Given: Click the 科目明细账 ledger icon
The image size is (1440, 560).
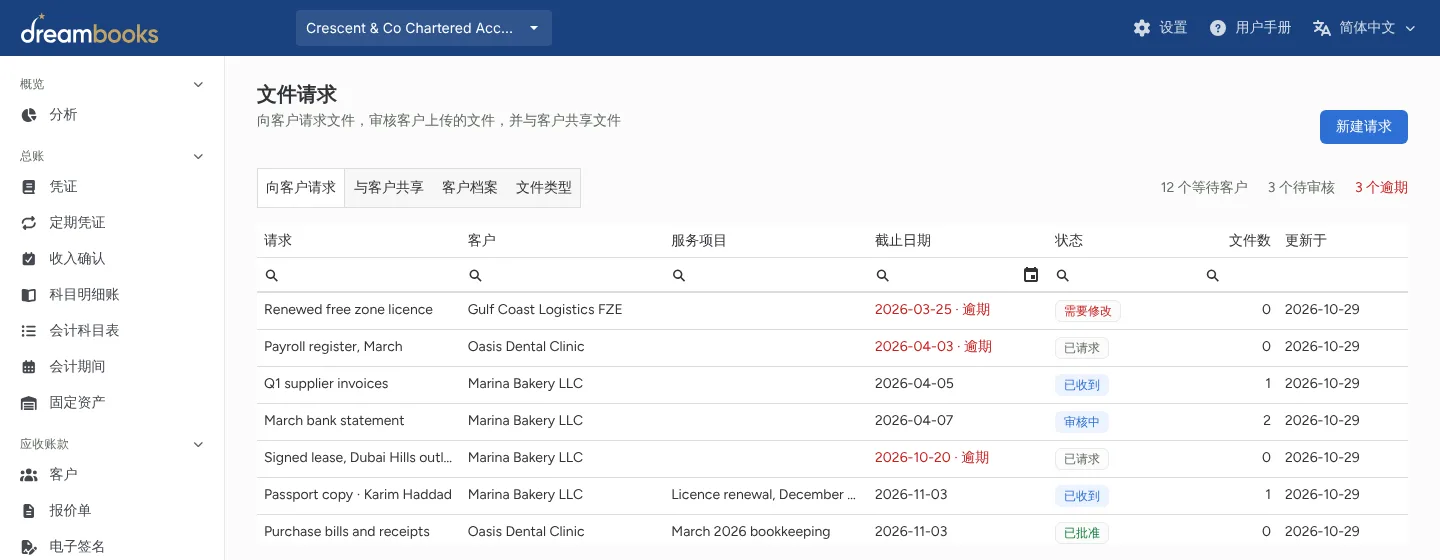Looking at the screenshot, I should (29, 295).
